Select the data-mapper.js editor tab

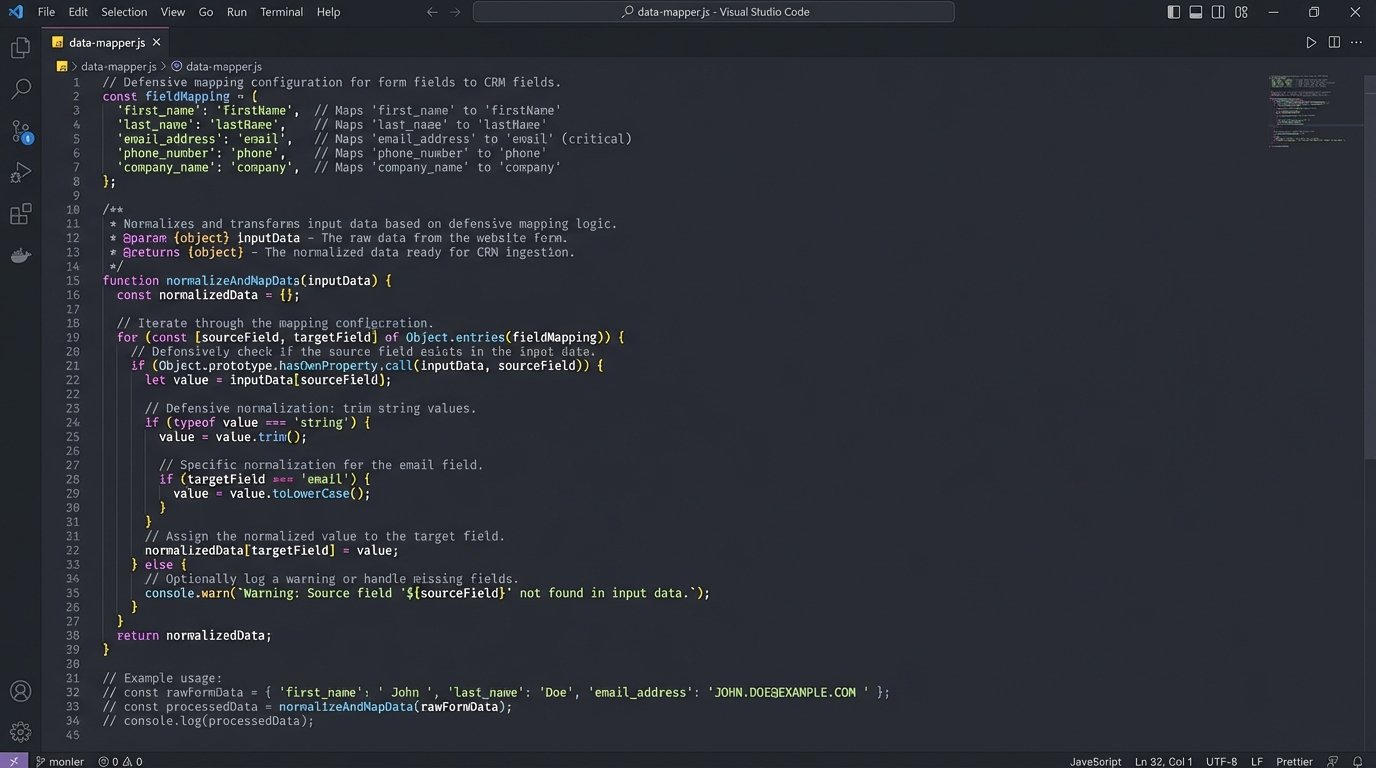(106, 42)
